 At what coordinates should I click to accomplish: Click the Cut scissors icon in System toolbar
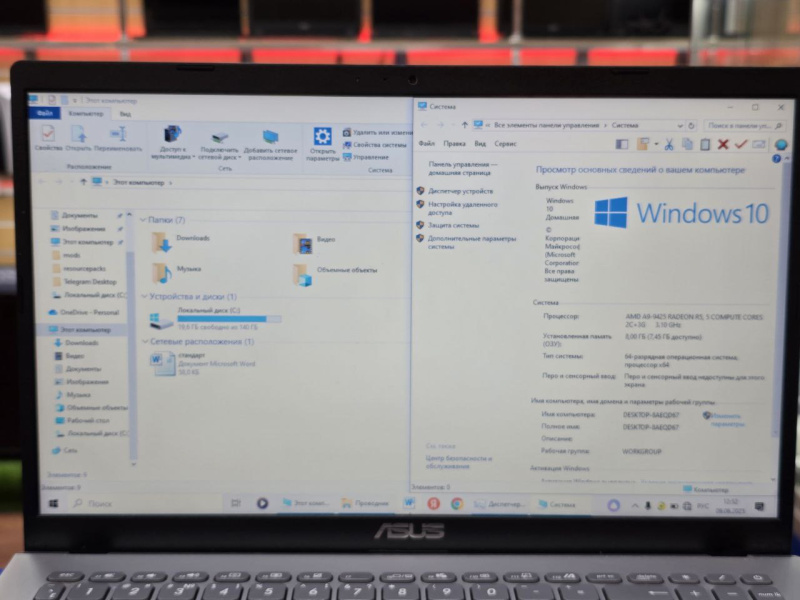(x=668, y=144)
